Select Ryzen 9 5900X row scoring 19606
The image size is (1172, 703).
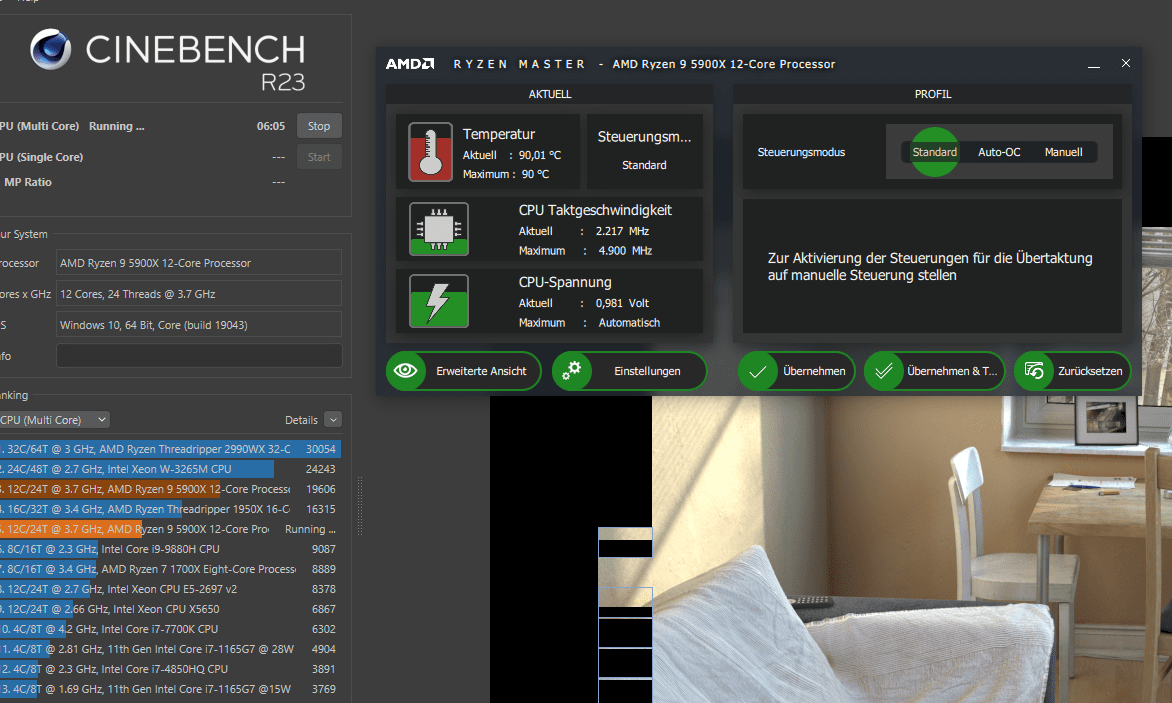(x=170, y=489)
